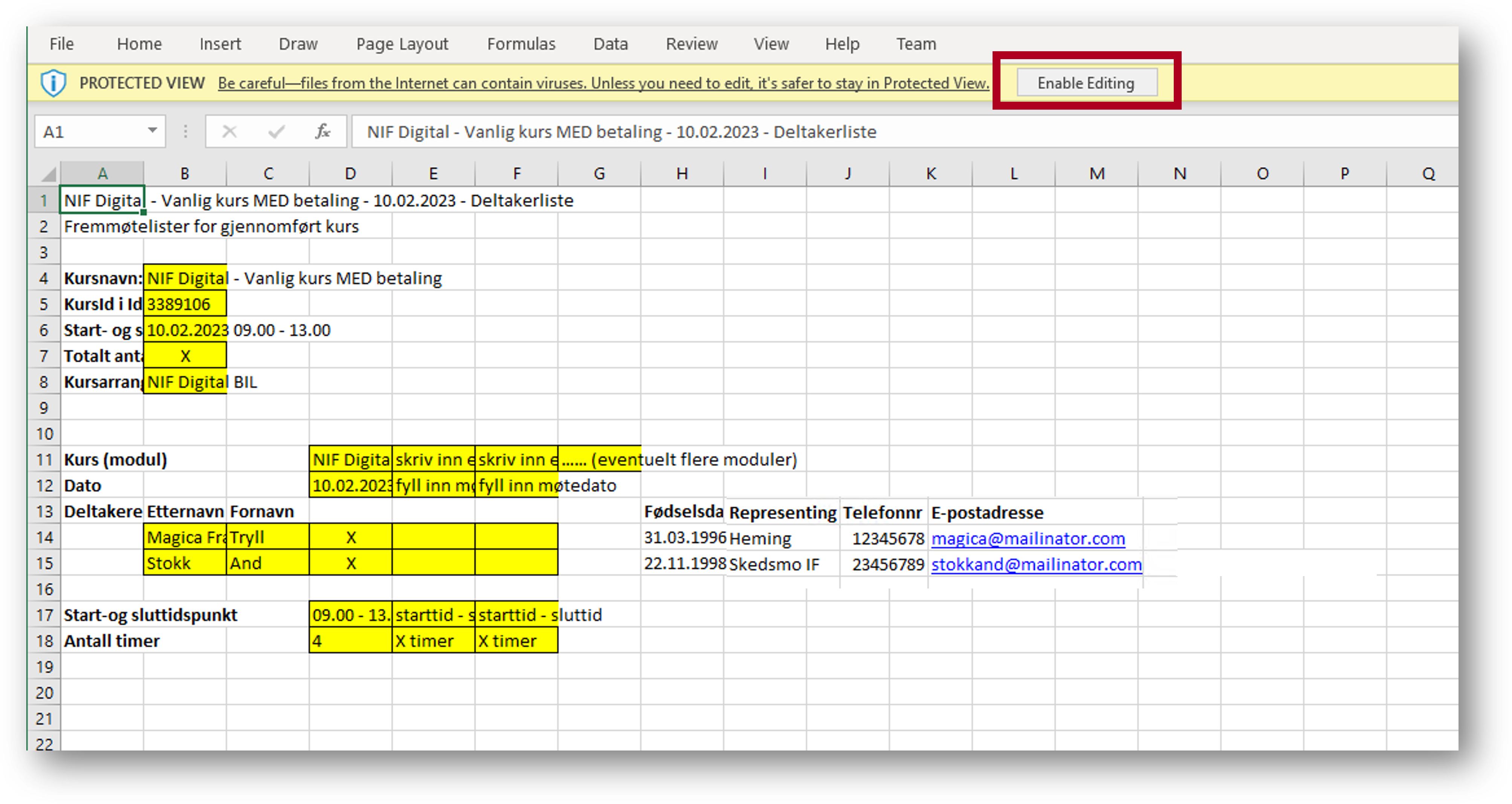
Task: Select row 20 header
Action: click(x=44, y=692)
